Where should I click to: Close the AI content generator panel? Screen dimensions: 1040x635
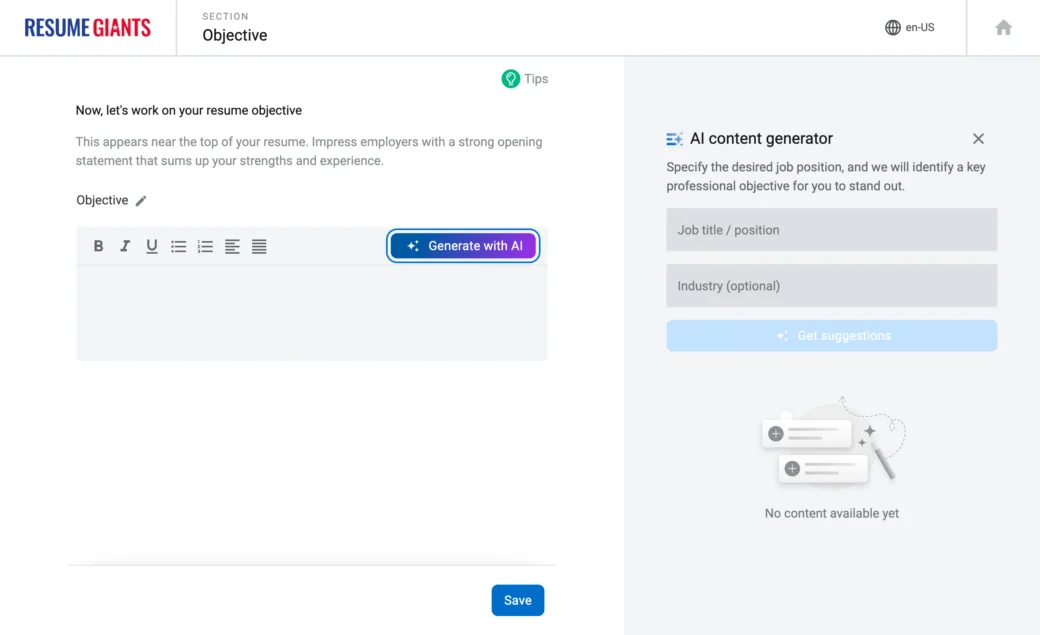[x=978, y=139]
